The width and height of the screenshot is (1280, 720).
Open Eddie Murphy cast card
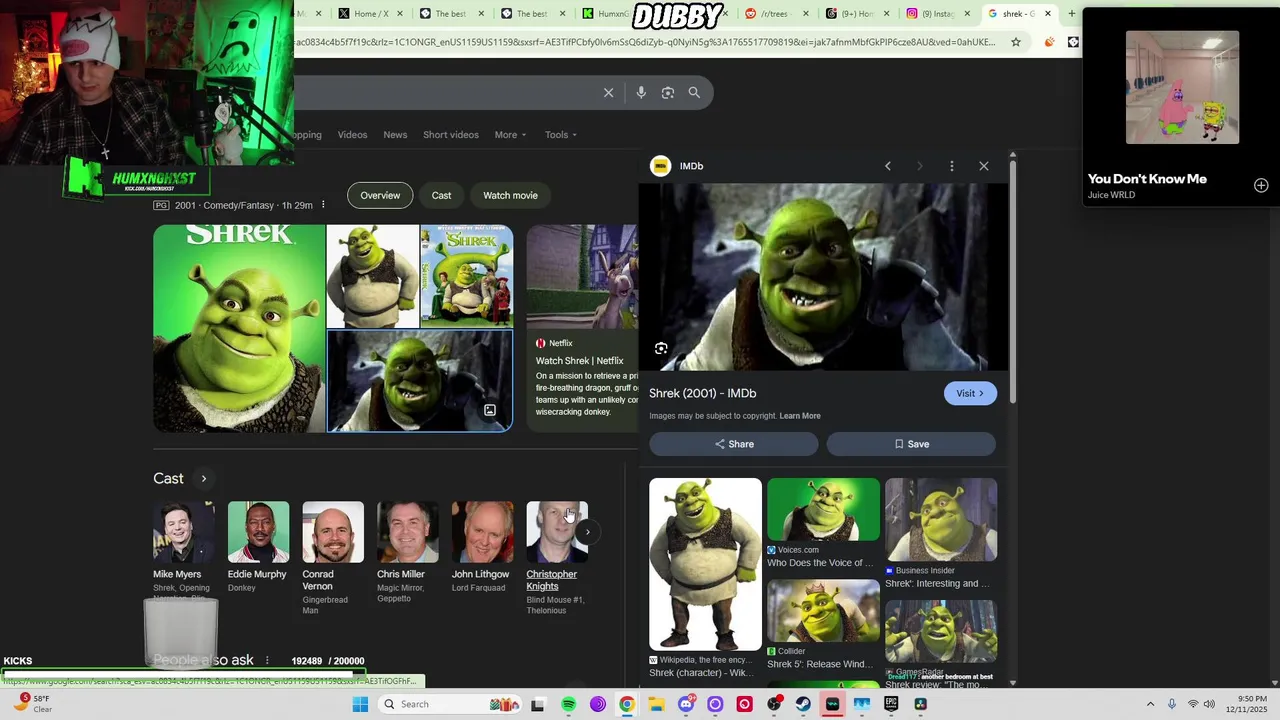(257, 548)
